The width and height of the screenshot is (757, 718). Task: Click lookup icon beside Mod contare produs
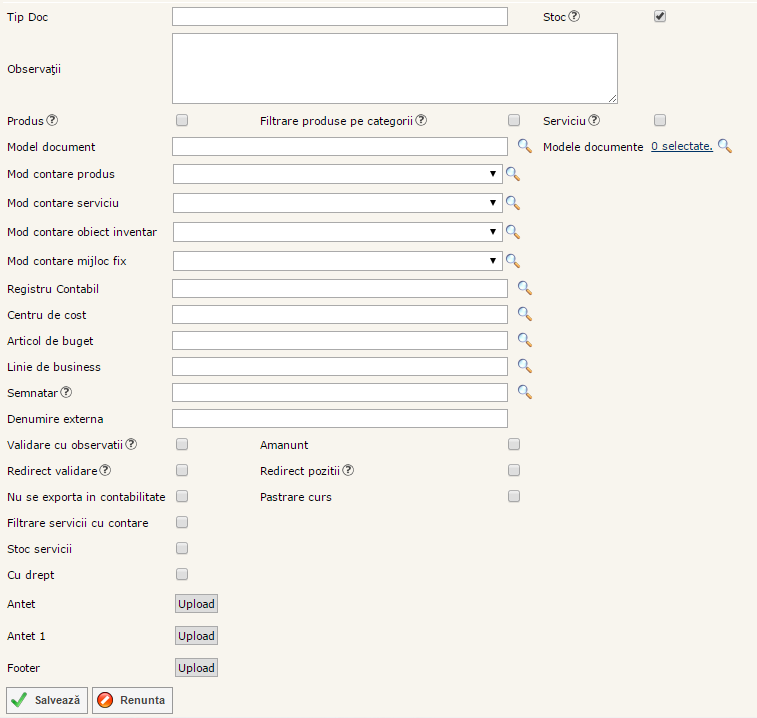513,174
